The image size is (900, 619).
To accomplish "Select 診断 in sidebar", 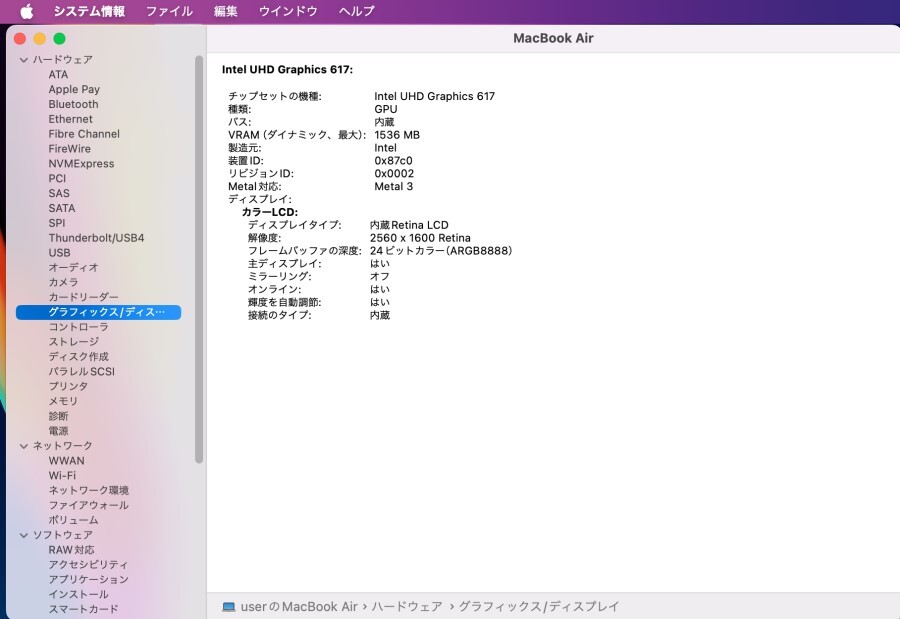I will point(59,416).
